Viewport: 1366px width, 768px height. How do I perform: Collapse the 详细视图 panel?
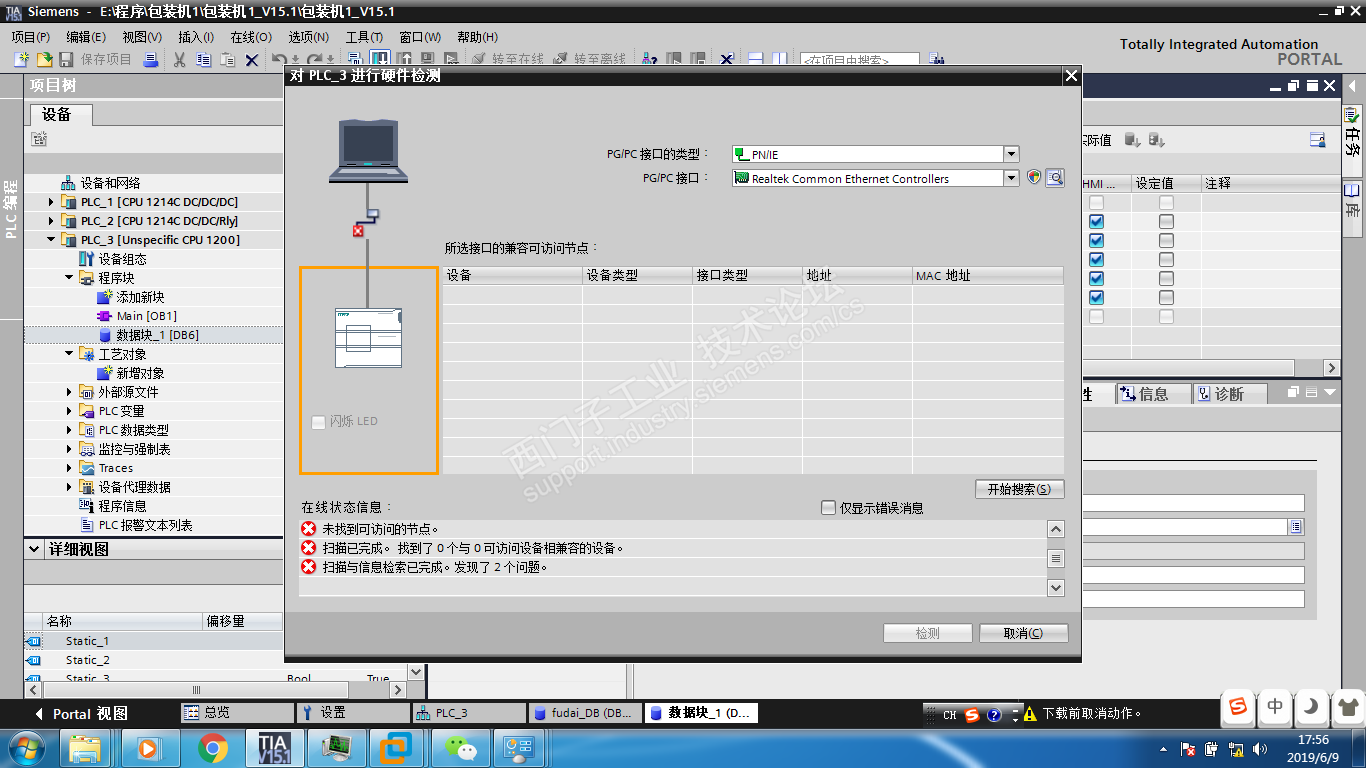click(35, 549)
